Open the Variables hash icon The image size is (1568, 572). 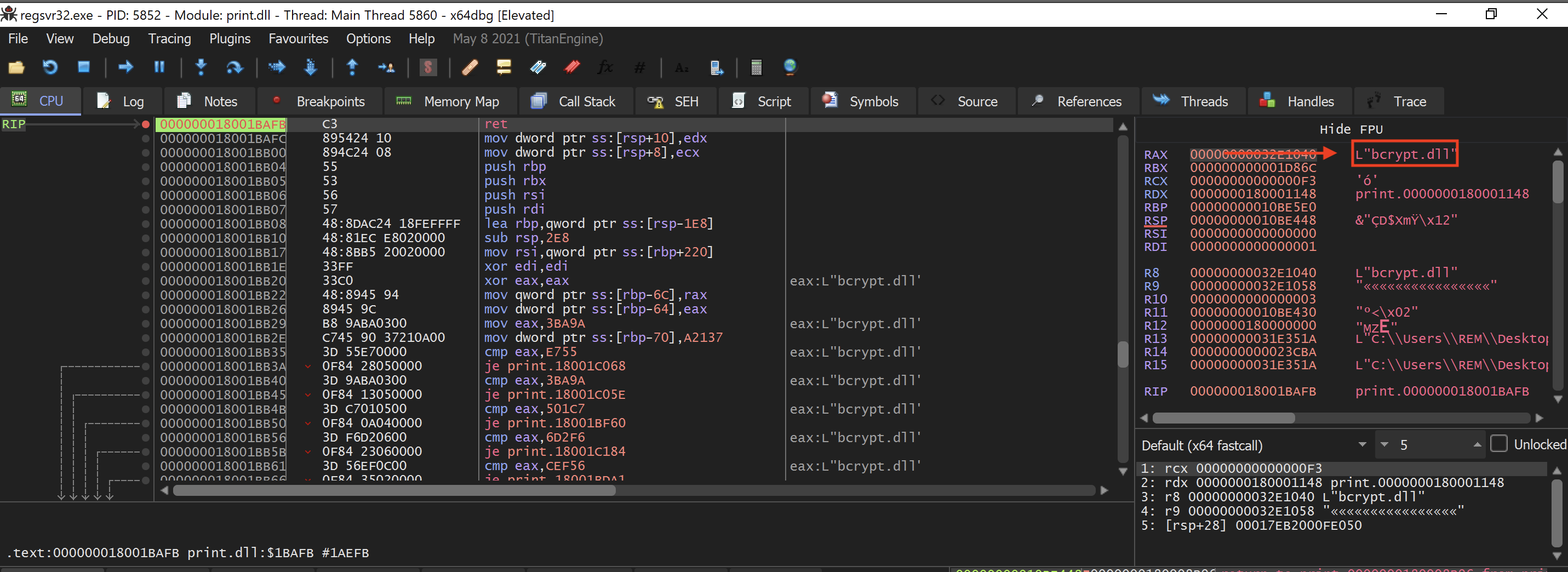pos(639,67)
